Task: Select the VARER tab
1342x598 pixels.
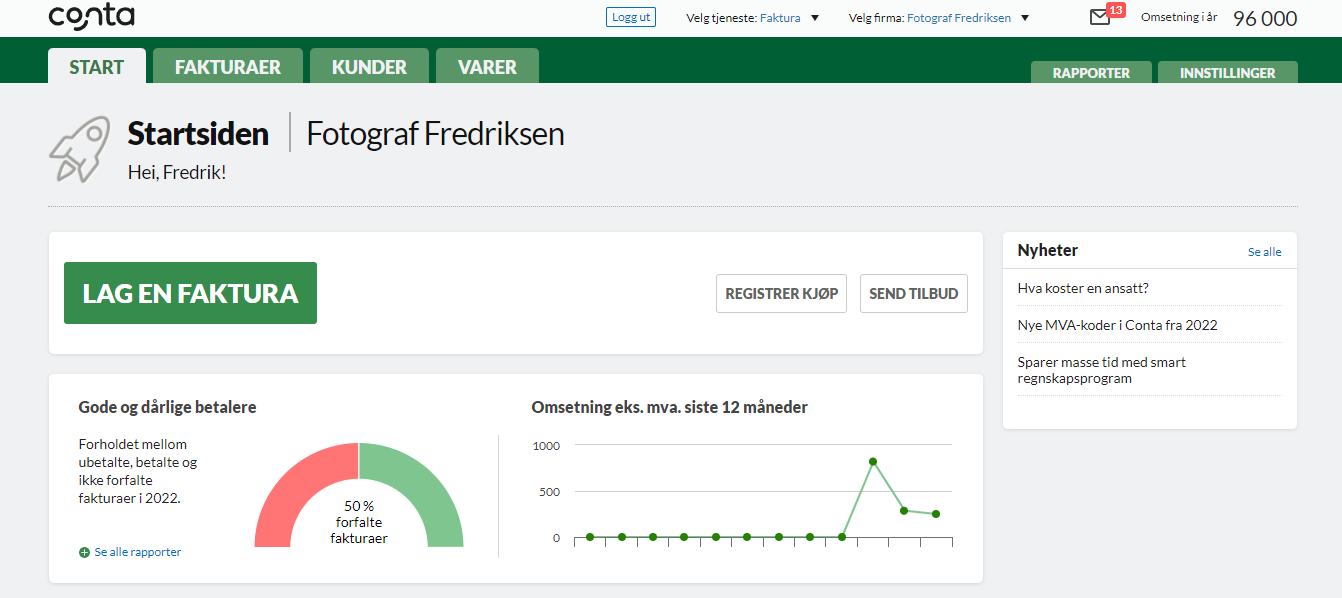Action: [x=487, y=65]
